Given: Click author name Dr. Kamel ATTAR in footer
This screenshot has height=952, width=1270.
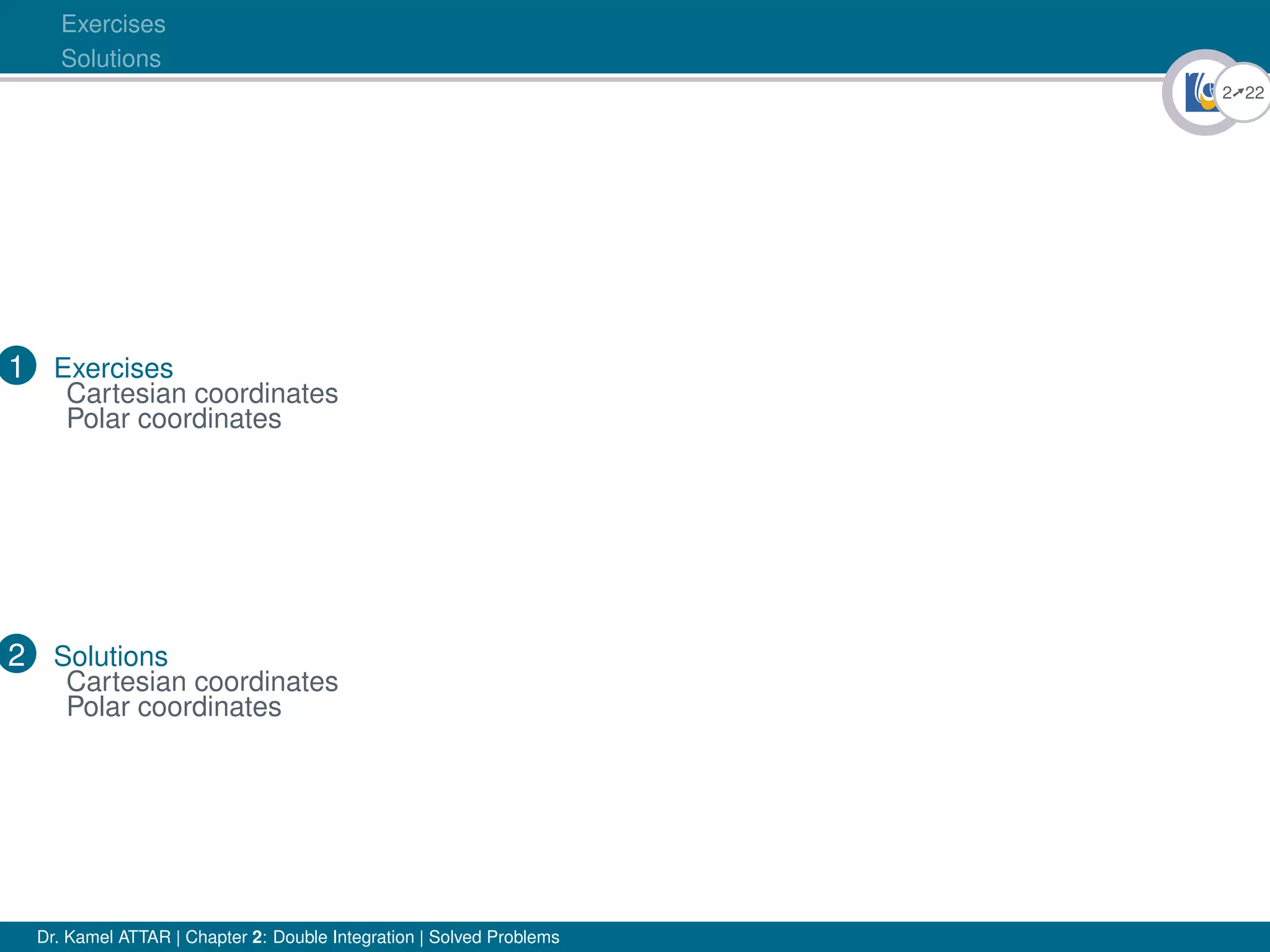Looking at the screenshot, I should pos(104,937).
